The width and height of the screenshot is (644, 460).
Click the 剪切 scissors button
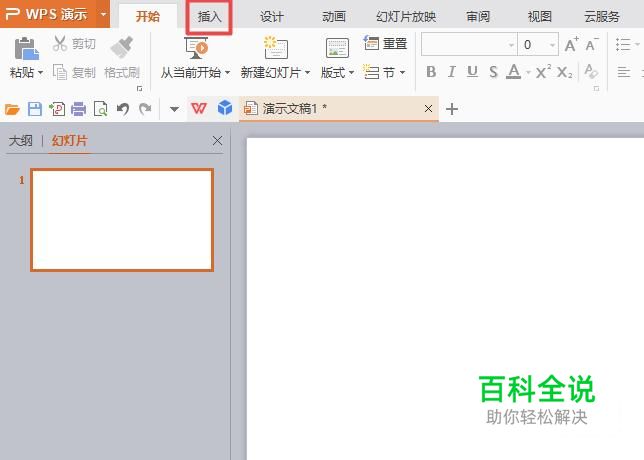pyautogui.click(x=74, y=44)
